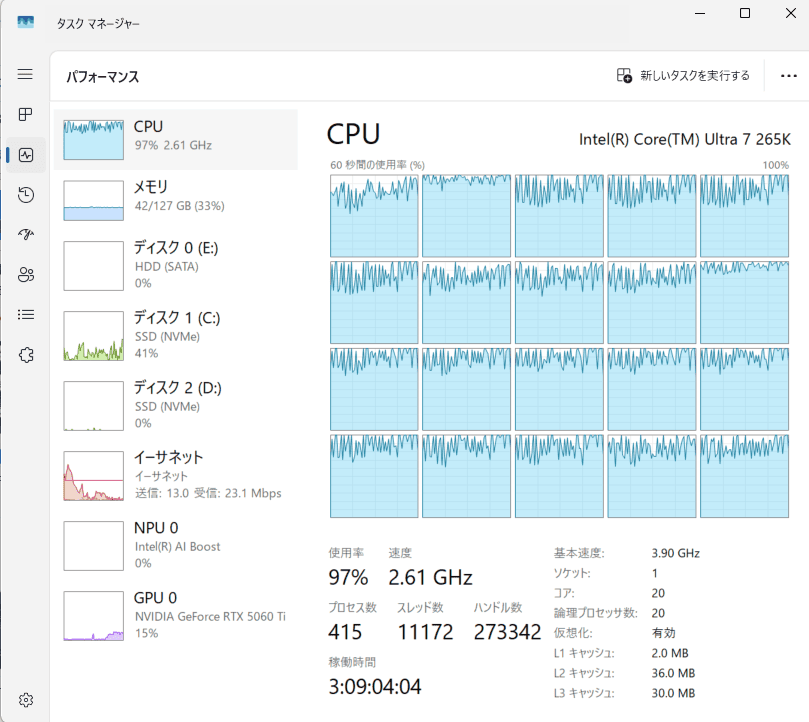809x722 pixels.
Task: Expand the navigation pane with the hamburger icon
Action: [25, 74]
